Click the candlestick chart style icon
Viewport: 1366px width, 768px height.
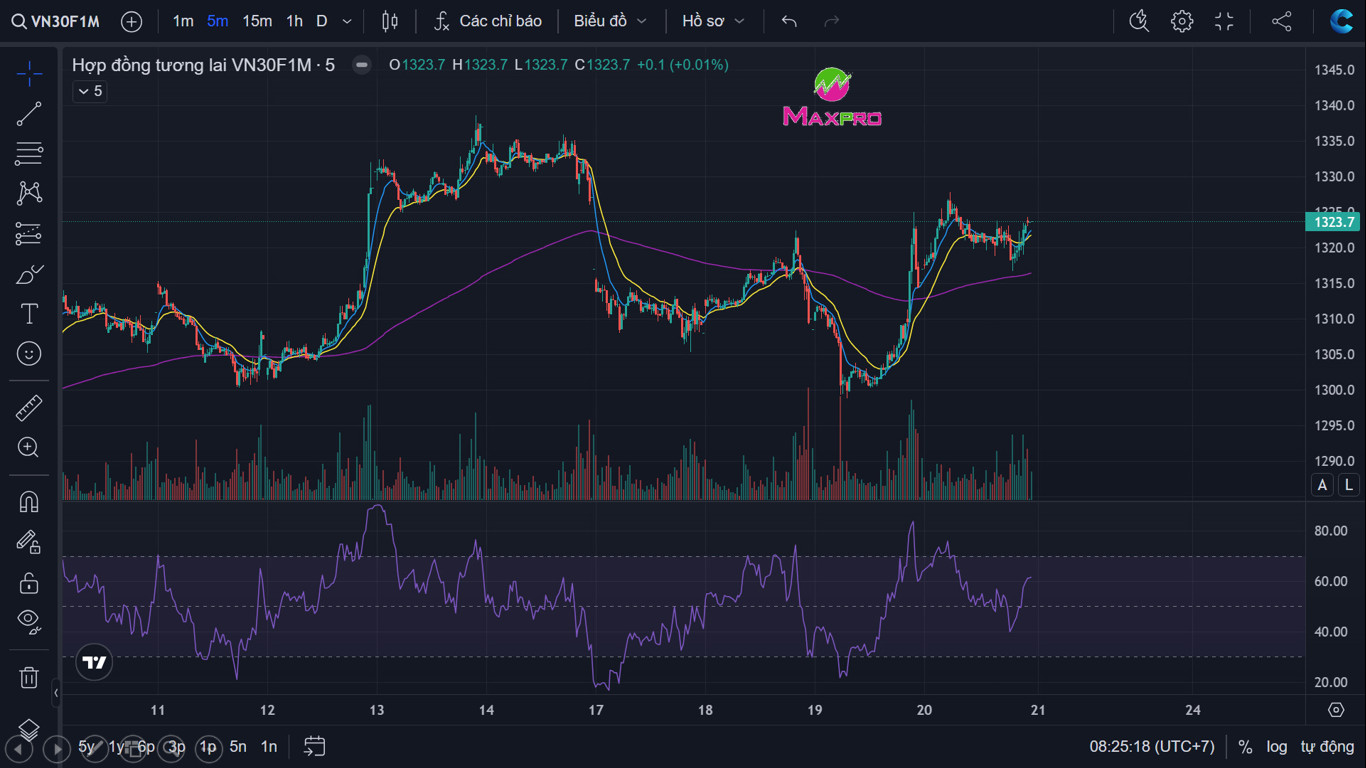point(390,21)
